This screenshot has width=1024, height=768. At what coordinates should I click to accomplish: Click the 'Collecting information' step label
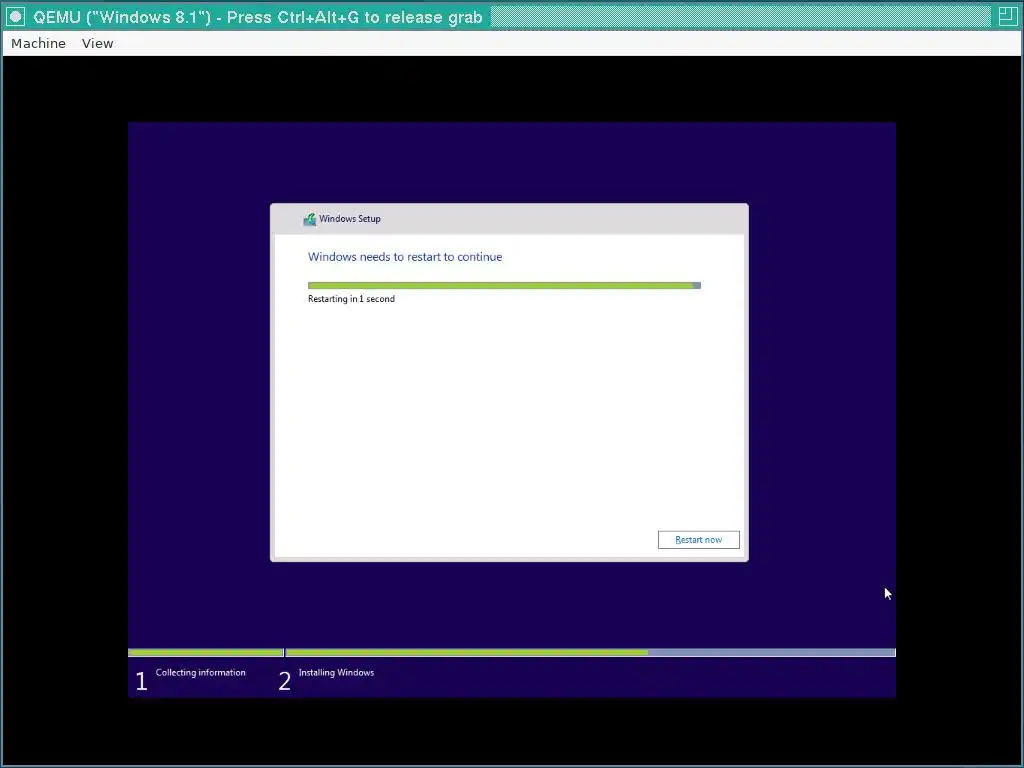(200, 672)
